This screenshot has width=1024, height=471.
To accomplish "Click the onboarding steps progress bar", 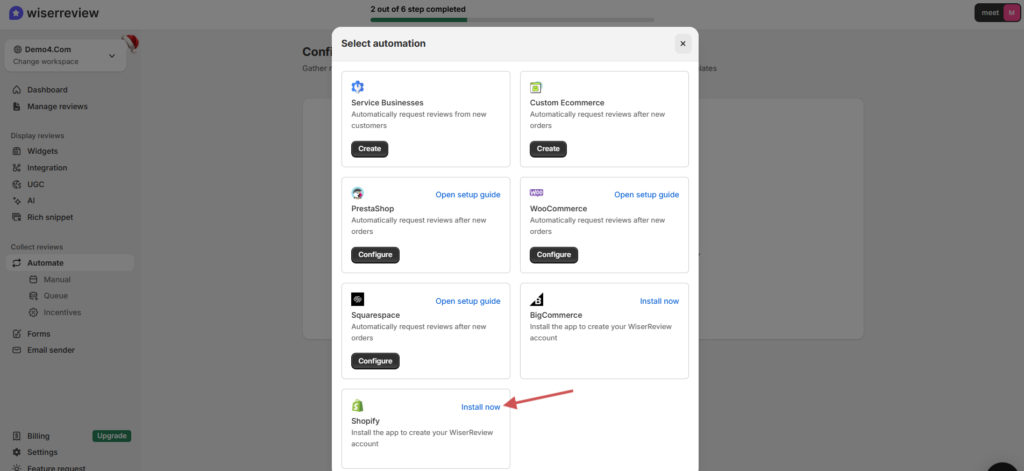I will tap(511, 19).
